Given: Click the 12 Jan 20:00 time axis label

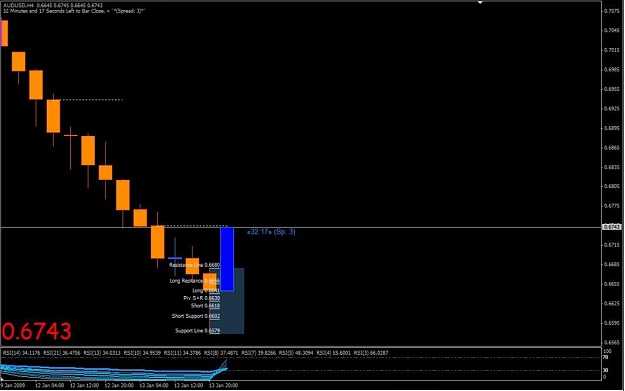Looking at the screenshot, I should coord(119,385).
